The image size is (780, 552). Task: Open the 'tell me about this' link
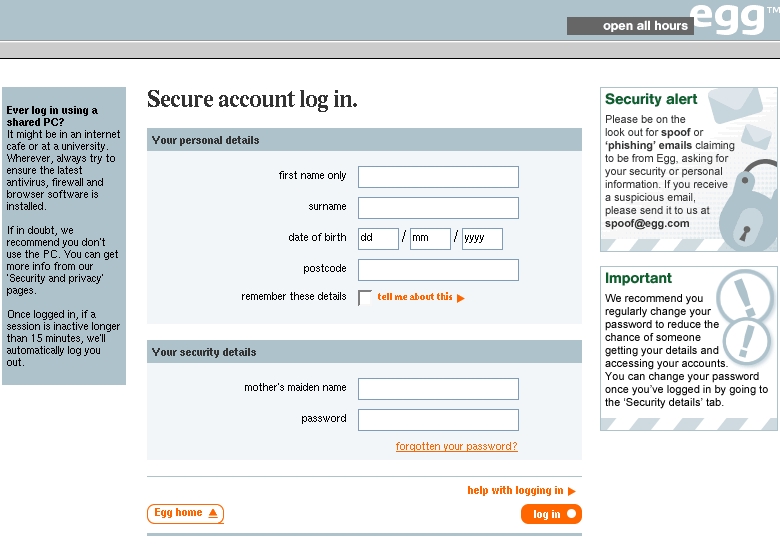[x=415, y=297]
